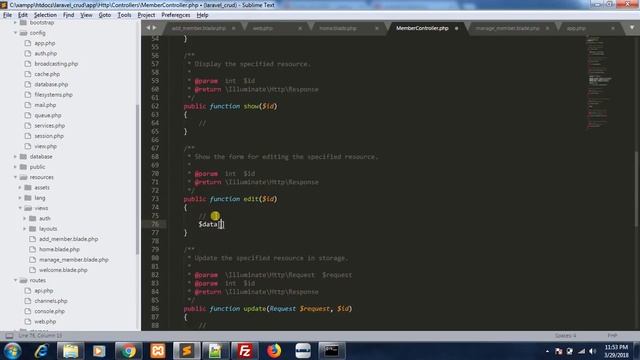Expand the layouts folder arrow
Image resolution: width=640 pixels, height=360 pixels.
pos(25,229)
